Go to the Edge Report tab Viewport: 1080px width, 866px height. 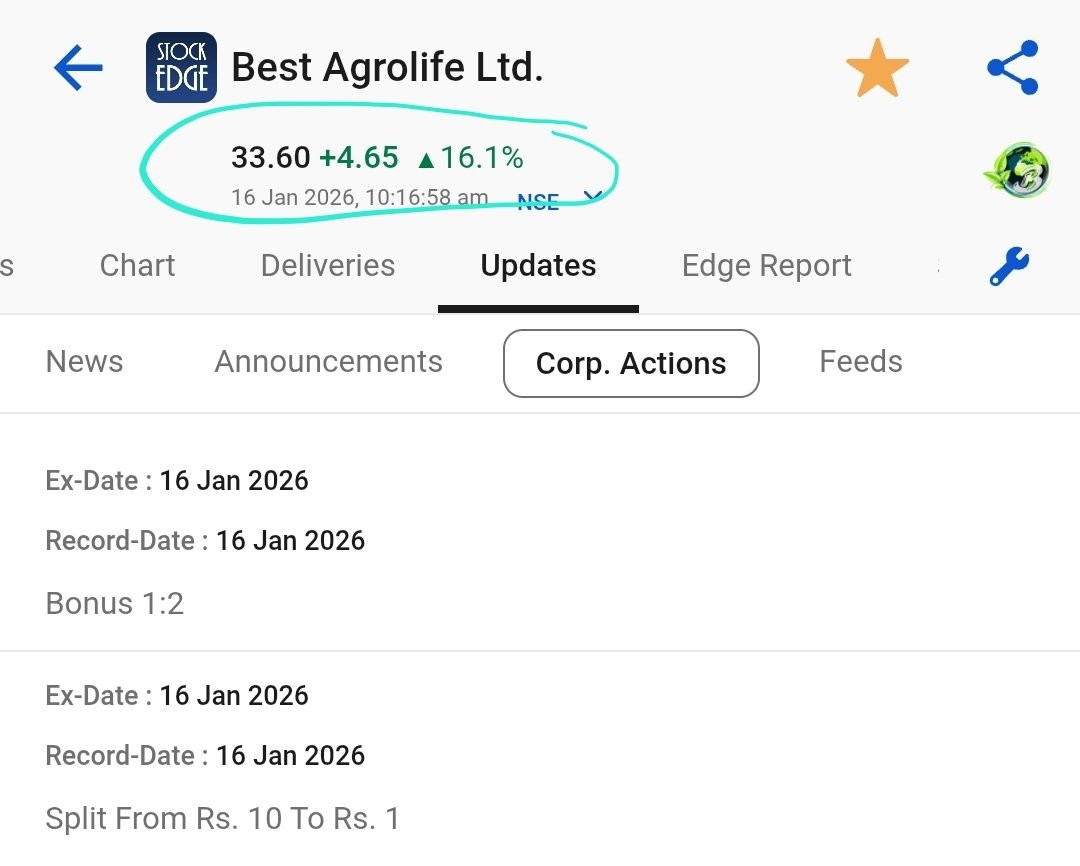[766, 266]
